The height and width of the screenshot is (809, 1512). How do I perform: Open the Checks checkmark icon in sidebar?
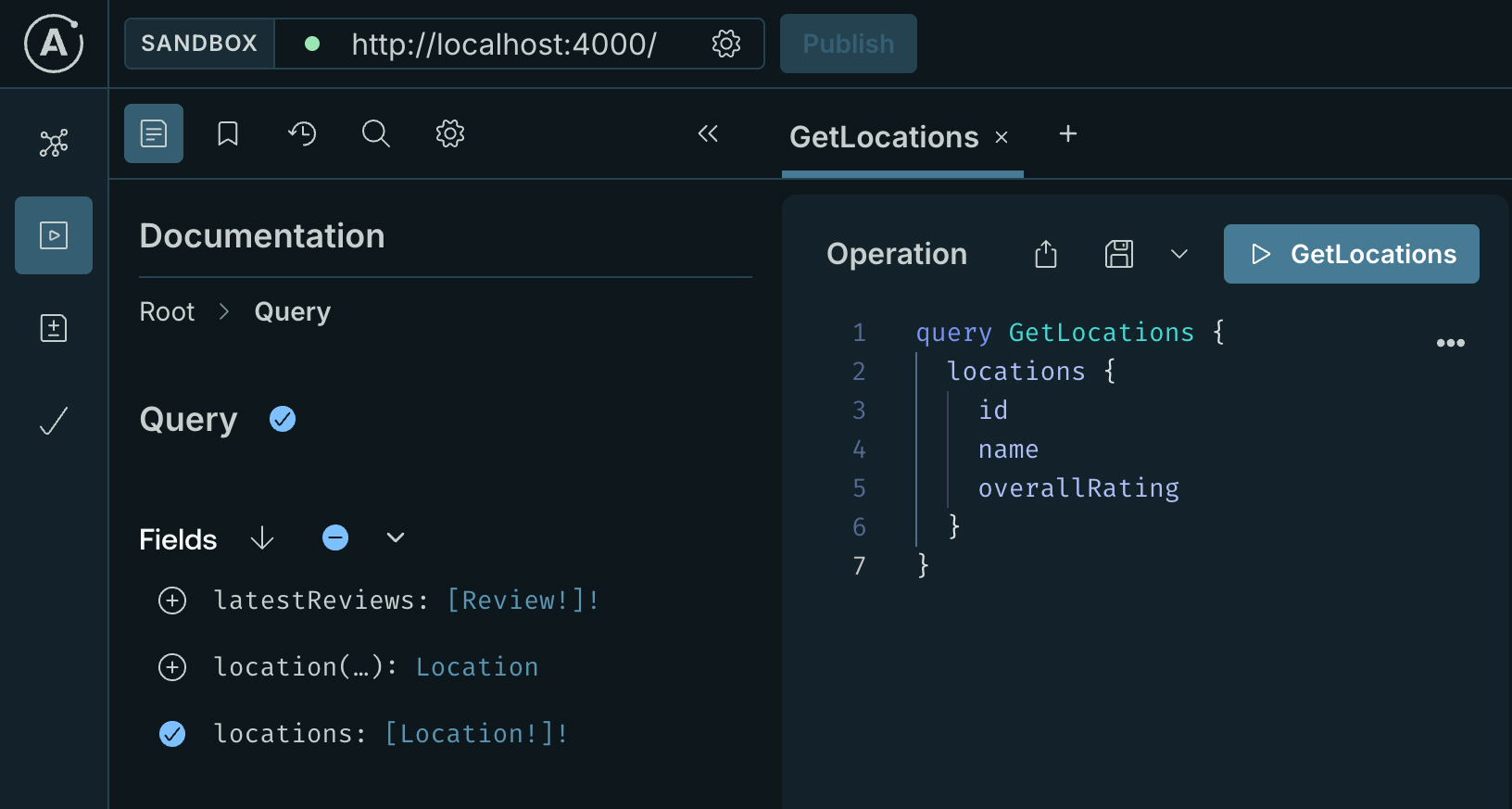point(54,421)
